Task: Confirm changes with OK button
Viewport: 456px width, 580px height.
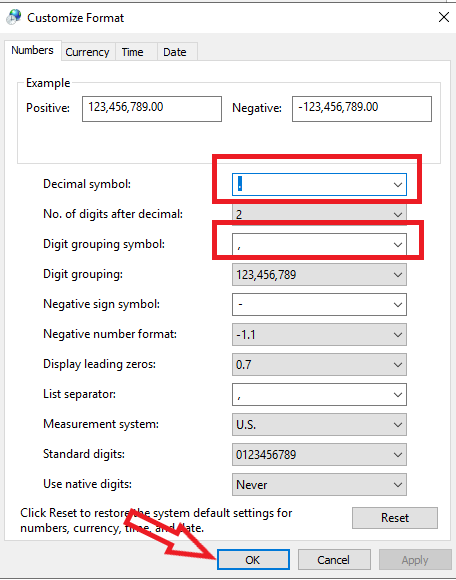Action: [253, 560]
